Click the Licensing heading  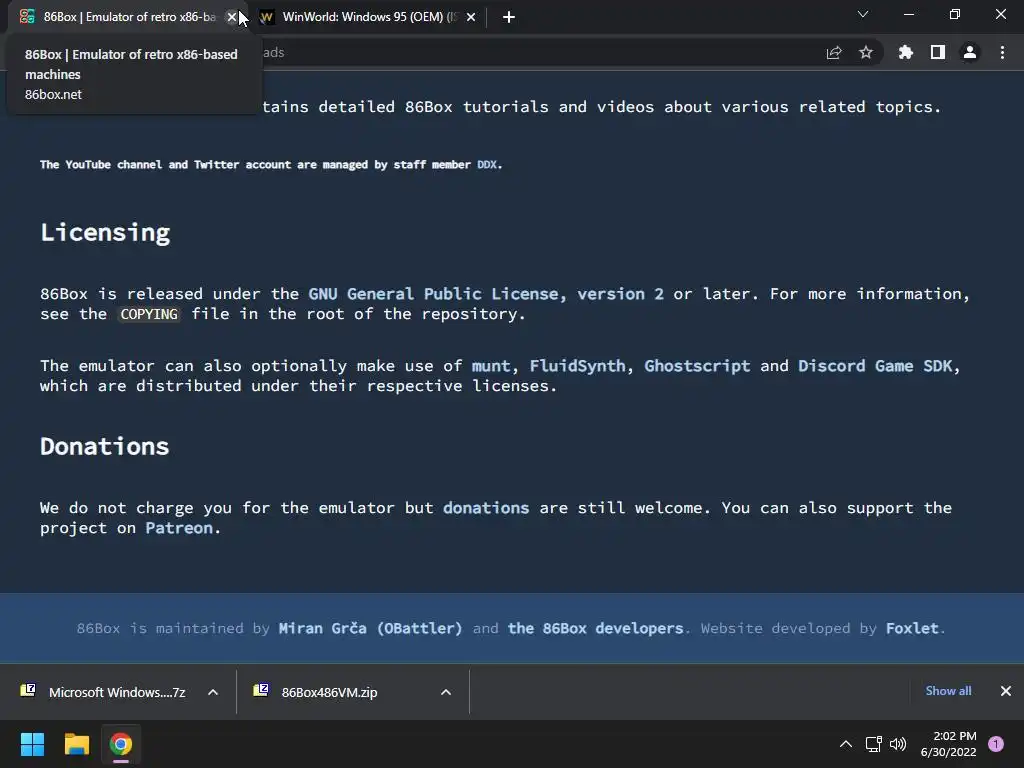coord(105,232)
